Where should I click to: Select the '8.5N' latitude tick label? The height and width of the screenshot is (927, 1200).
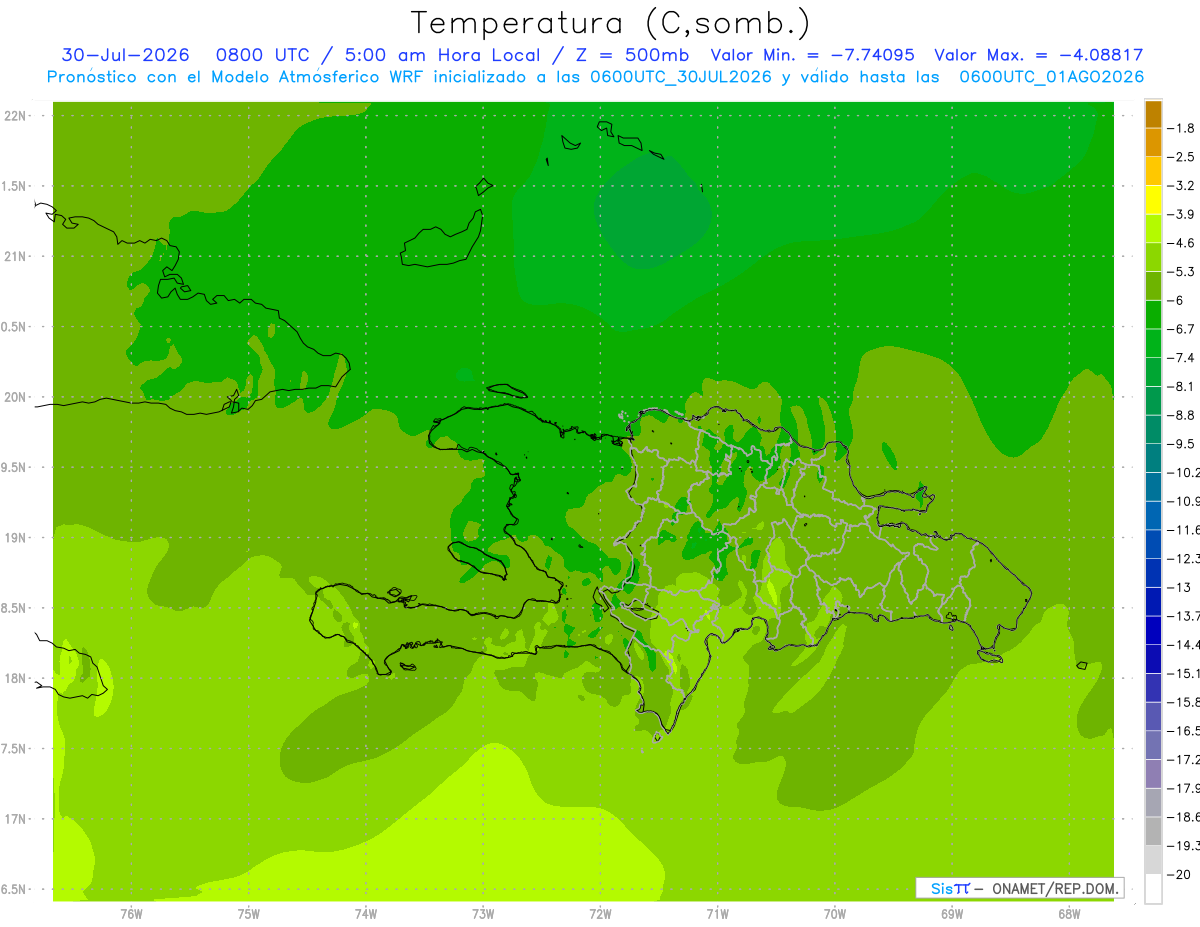14,608
